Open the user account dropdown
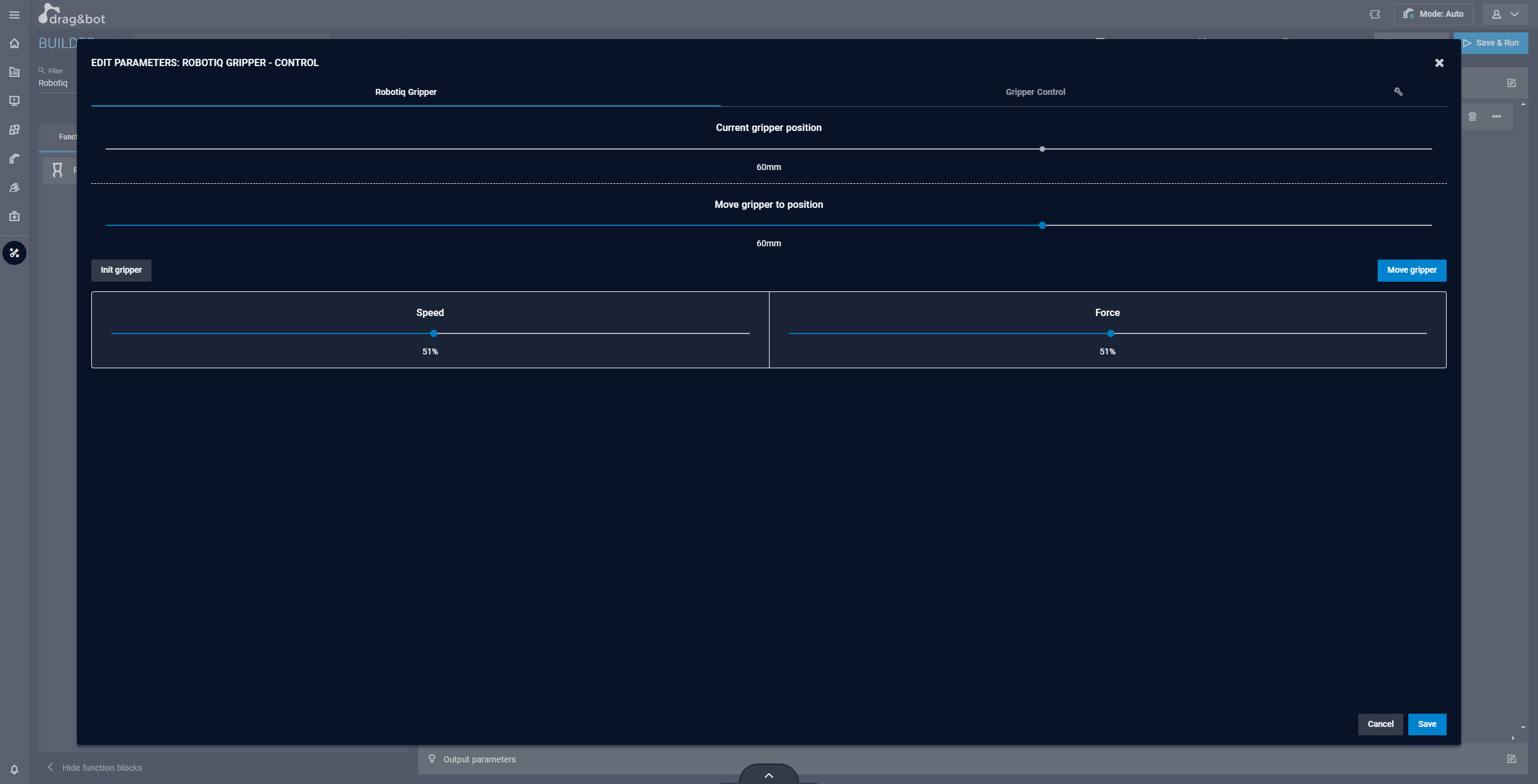1538x784 pixels. pos(1505,14)
